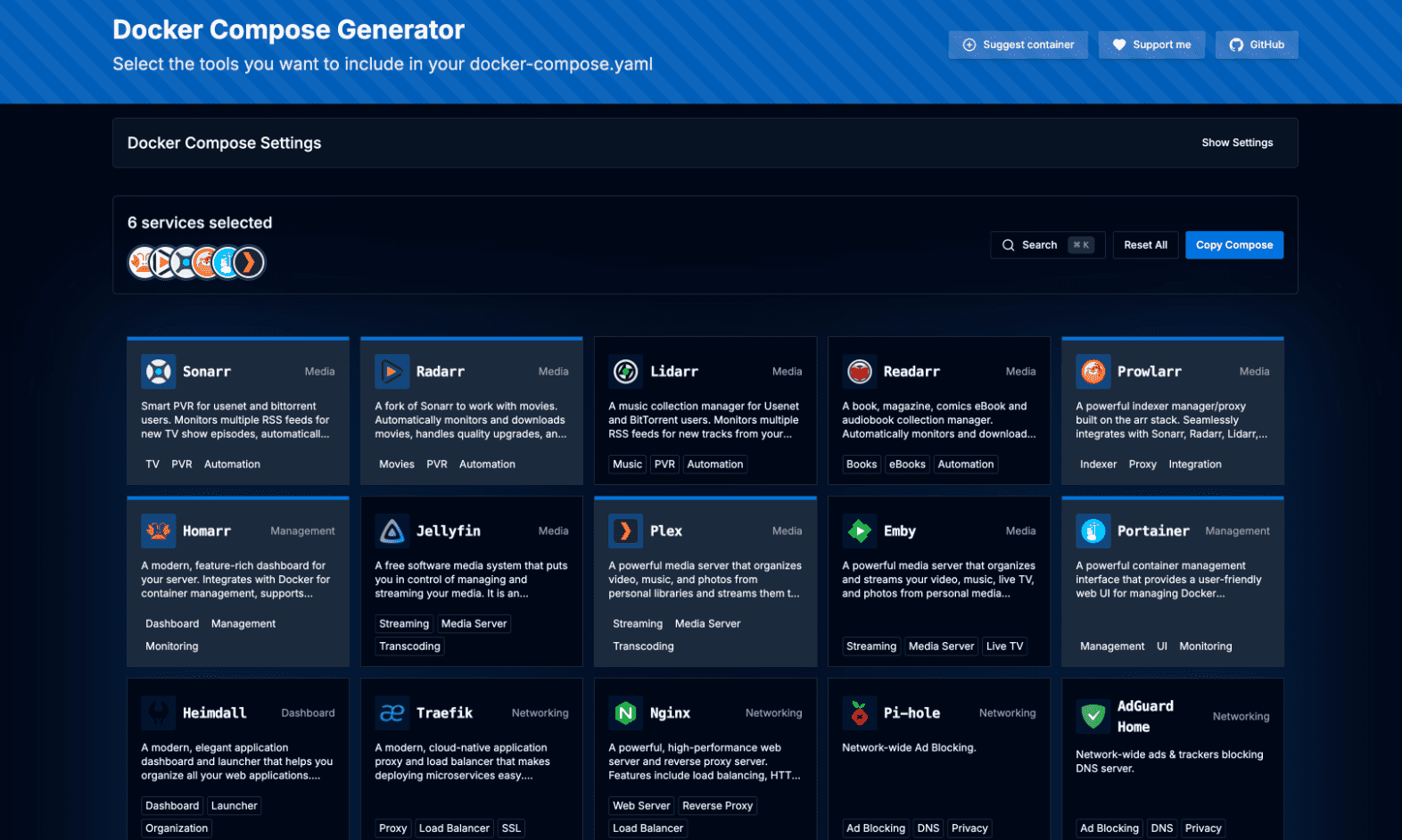Reset all selected services
This screenshot has width=1402, height=840.
pyautogui.click(x=1145, y=245)
